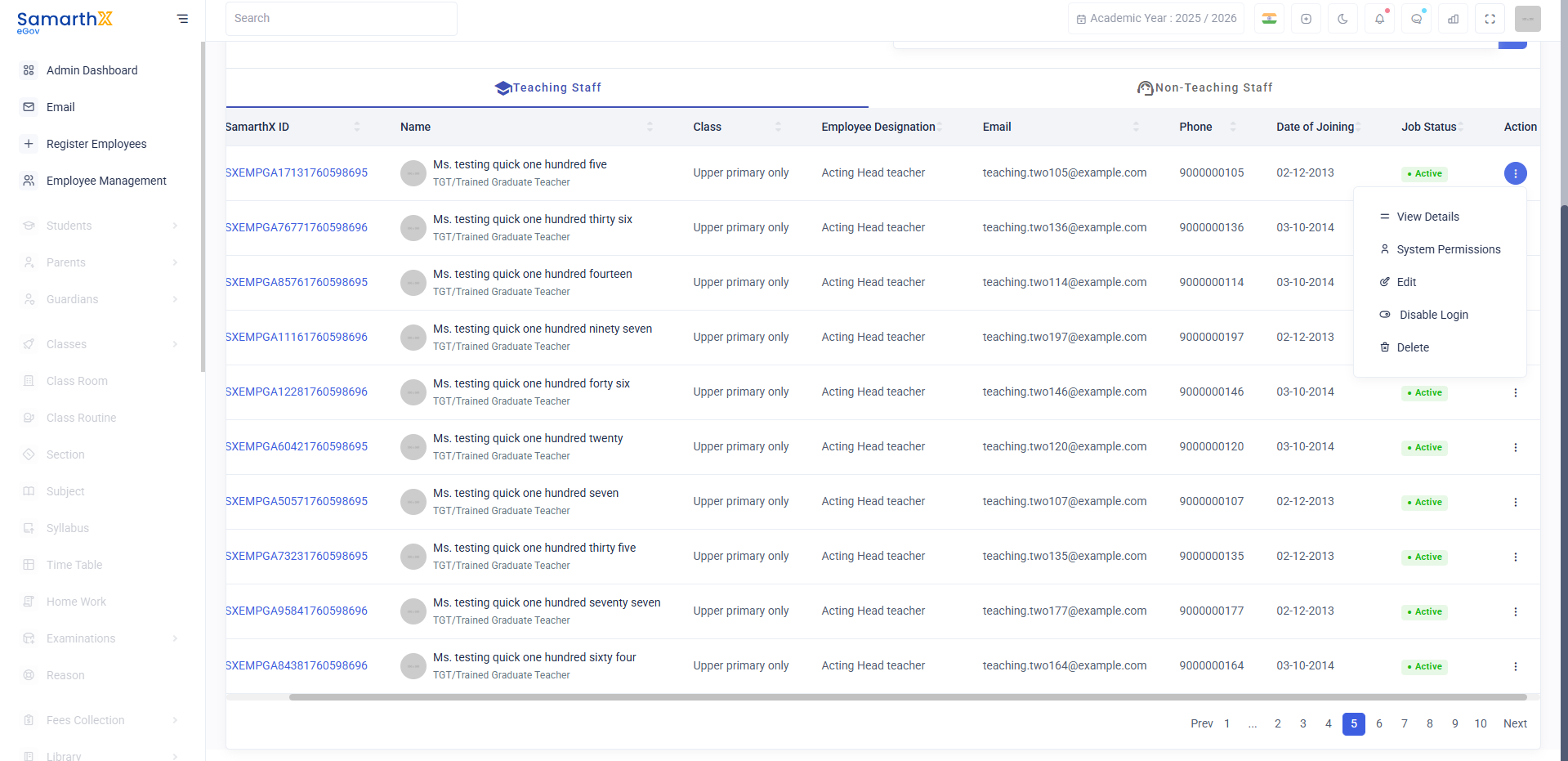The width and height of the screenshot is (1568, 761).
Task: Open action menu for employee hundred seventy seven
Action: pos(1515,611)
